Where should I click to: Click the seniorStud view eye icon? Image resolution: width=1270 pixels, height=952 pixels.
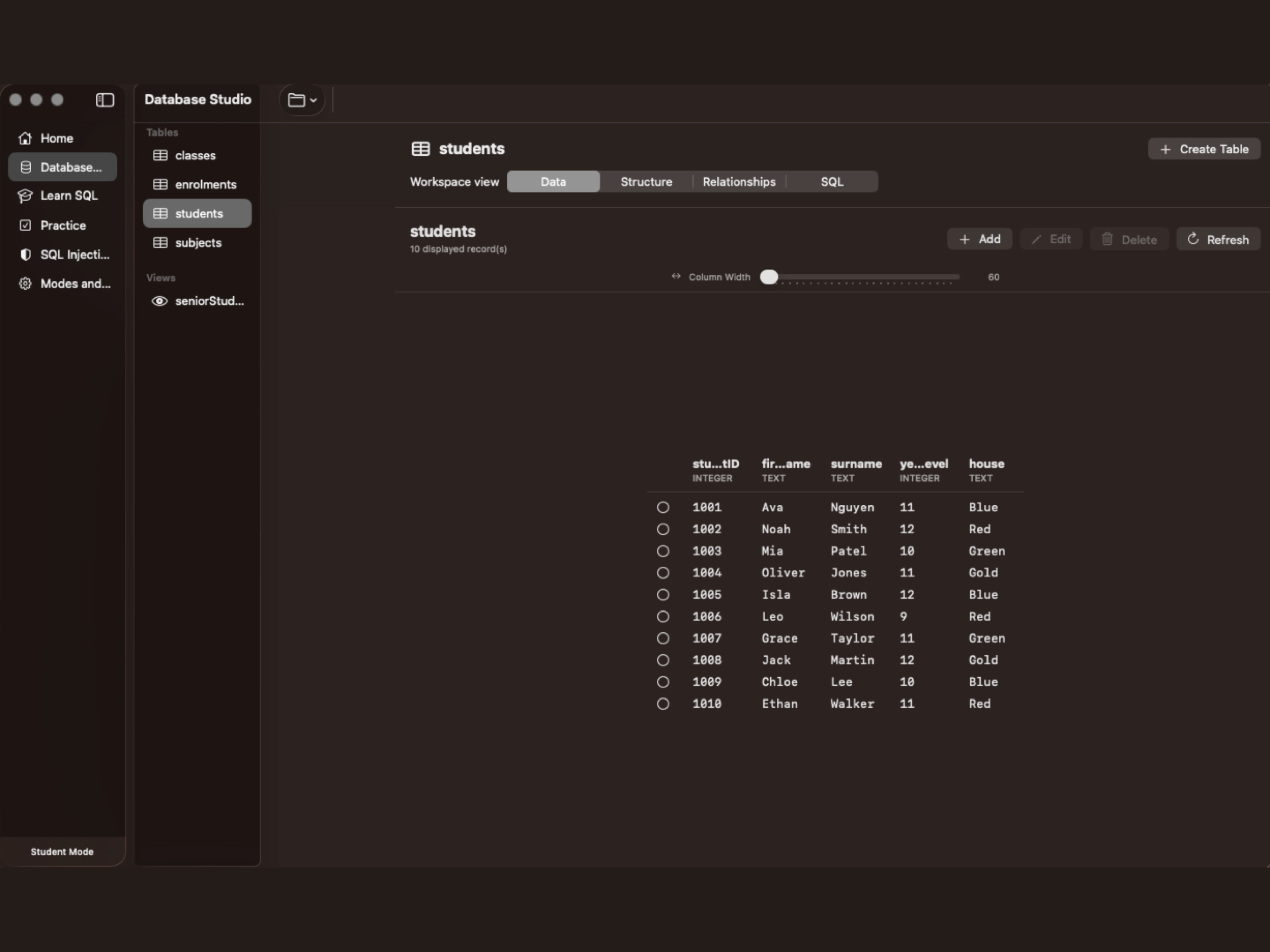(159, 301)
